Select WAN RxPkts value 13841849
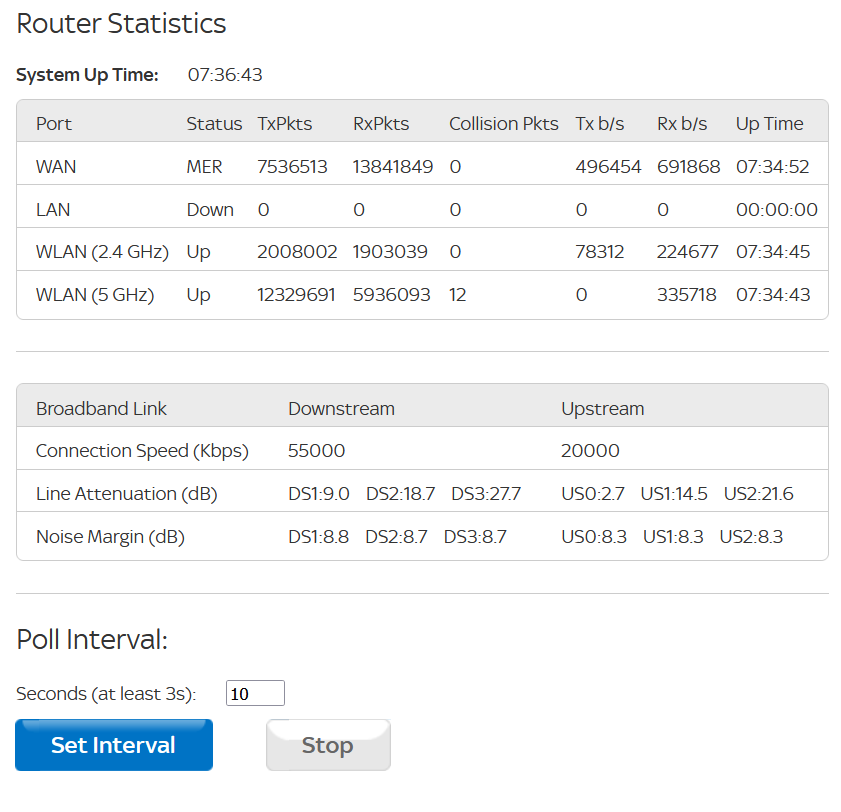This screenshot has width=841, height=812. (392, 167)
